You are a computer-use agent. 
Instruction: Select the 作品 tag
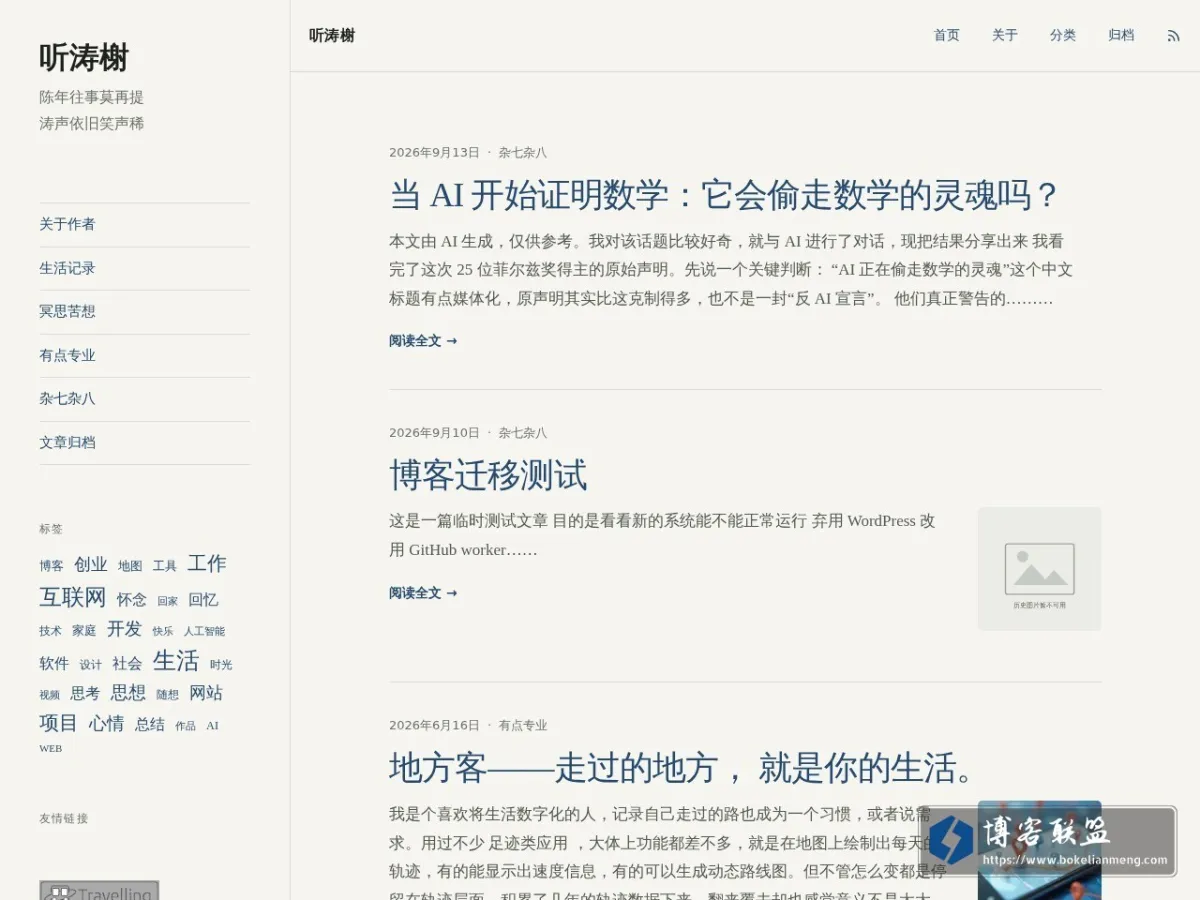click(186, 727)
